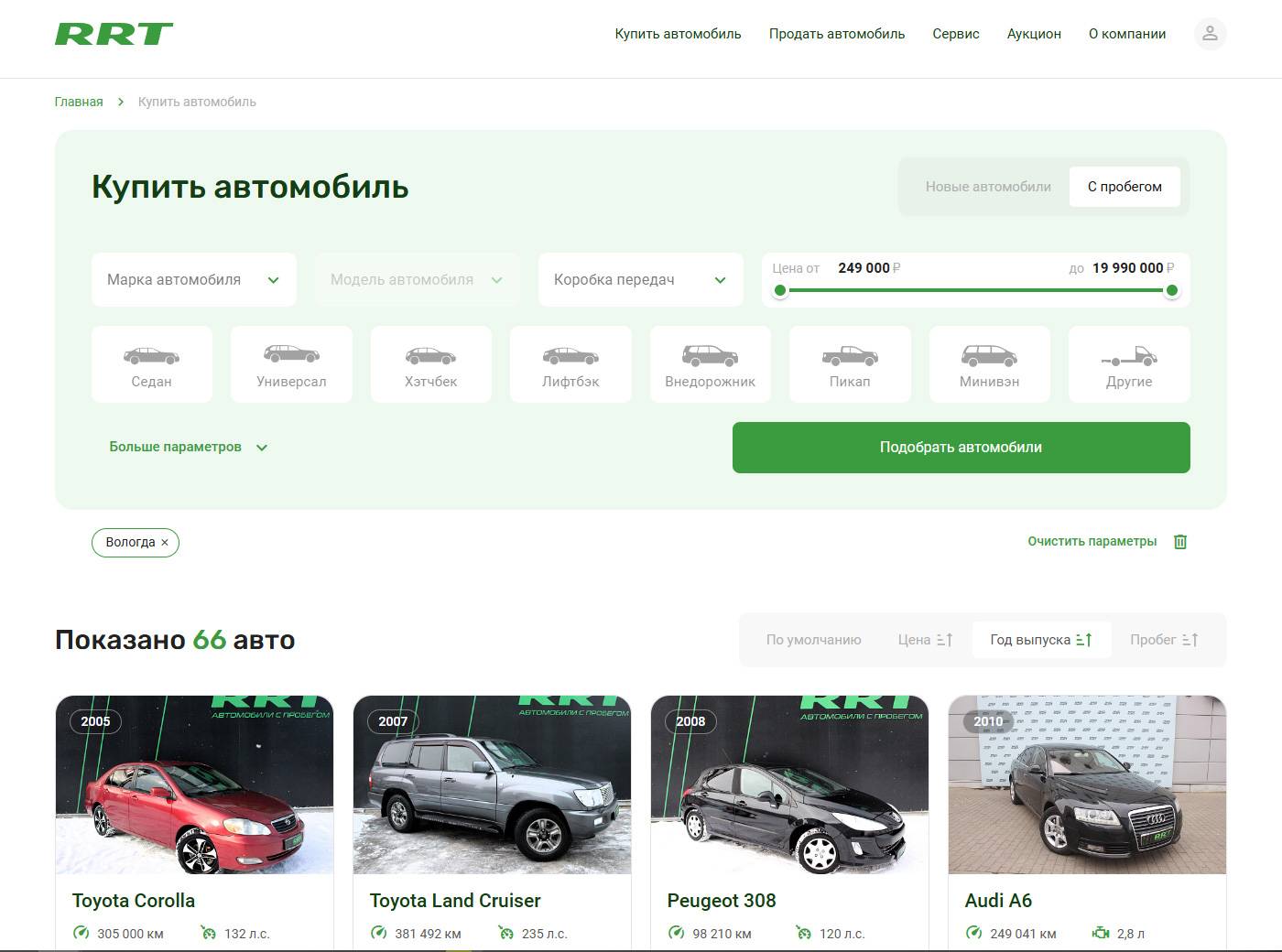Click the Peugeot 308 mileage speedometer icon

pos(676,933)
